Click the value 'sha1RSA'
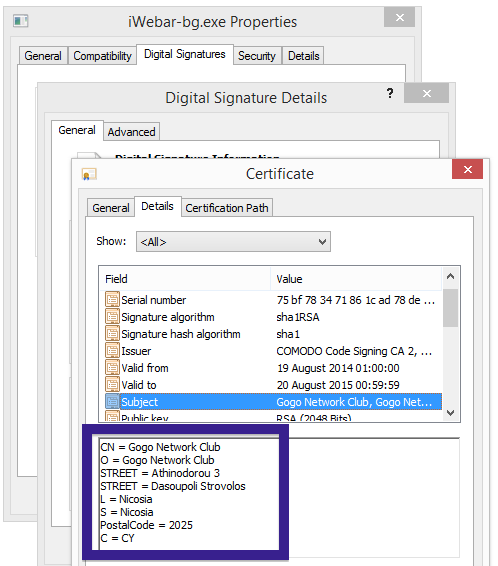Screen dimensions: 498x566 [x=298, y=317]
